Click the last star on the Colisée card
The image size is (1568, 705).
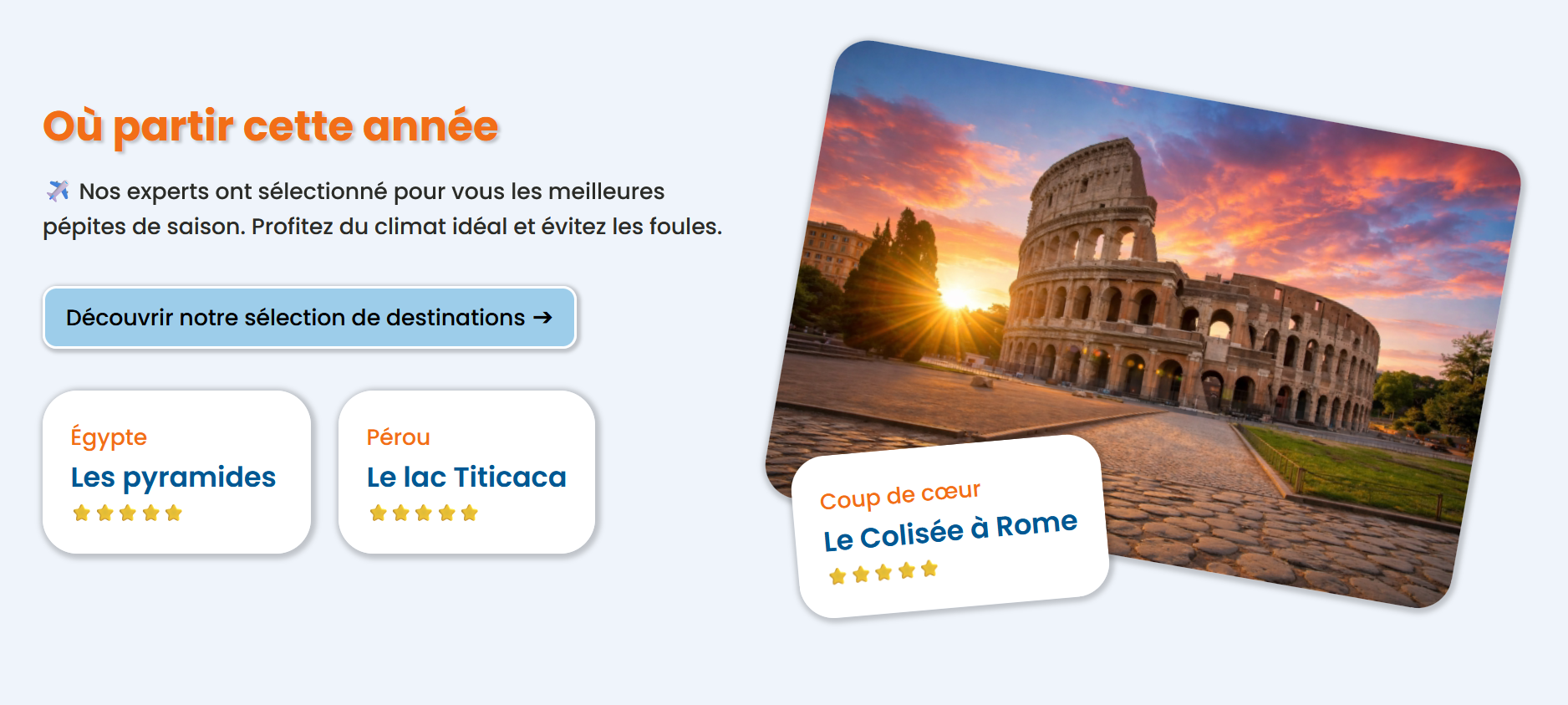(929, 569)
